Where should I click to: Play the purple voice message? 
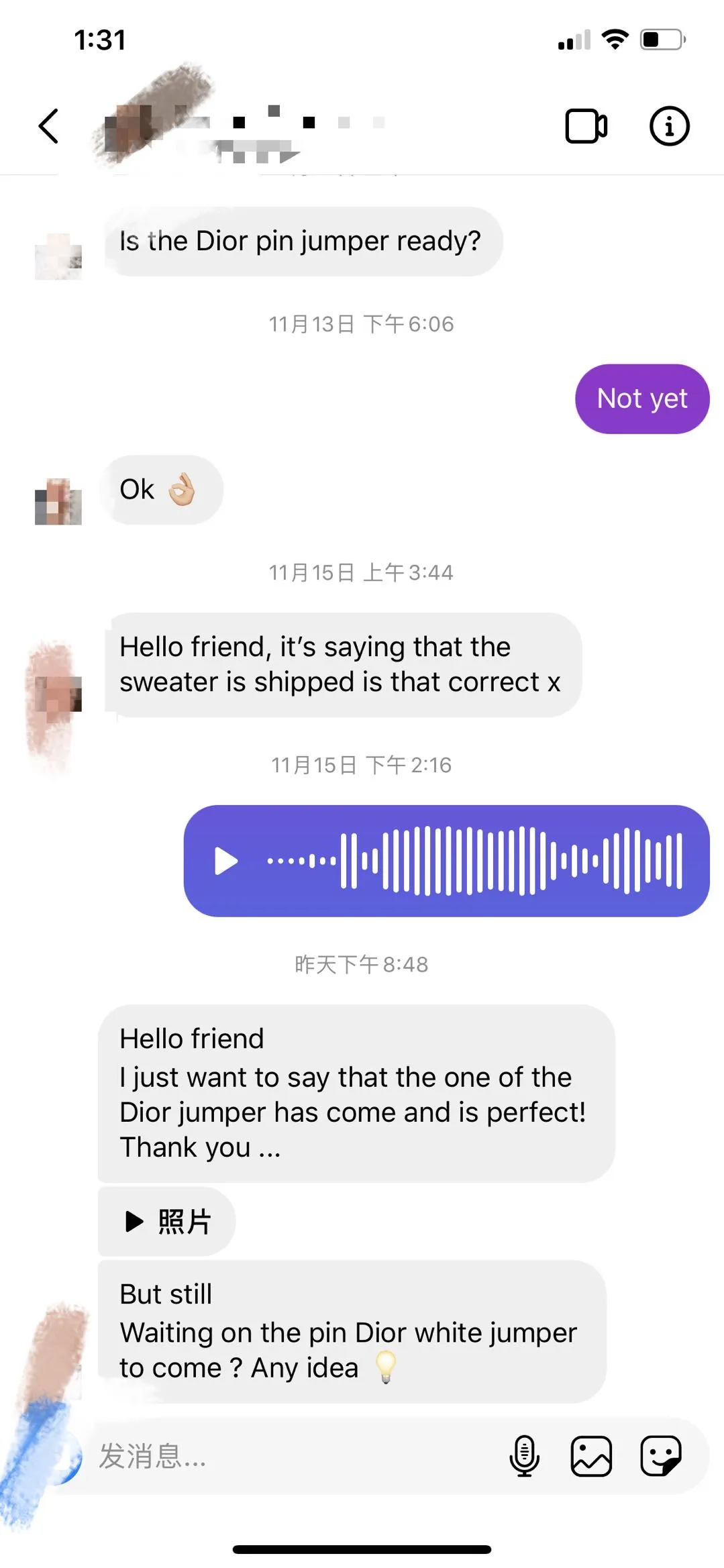click(x=225, y=861)
